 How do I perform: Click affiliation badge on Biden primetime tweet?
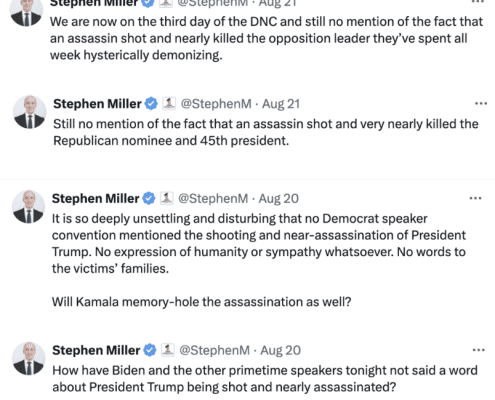click(x=168, y=350)
